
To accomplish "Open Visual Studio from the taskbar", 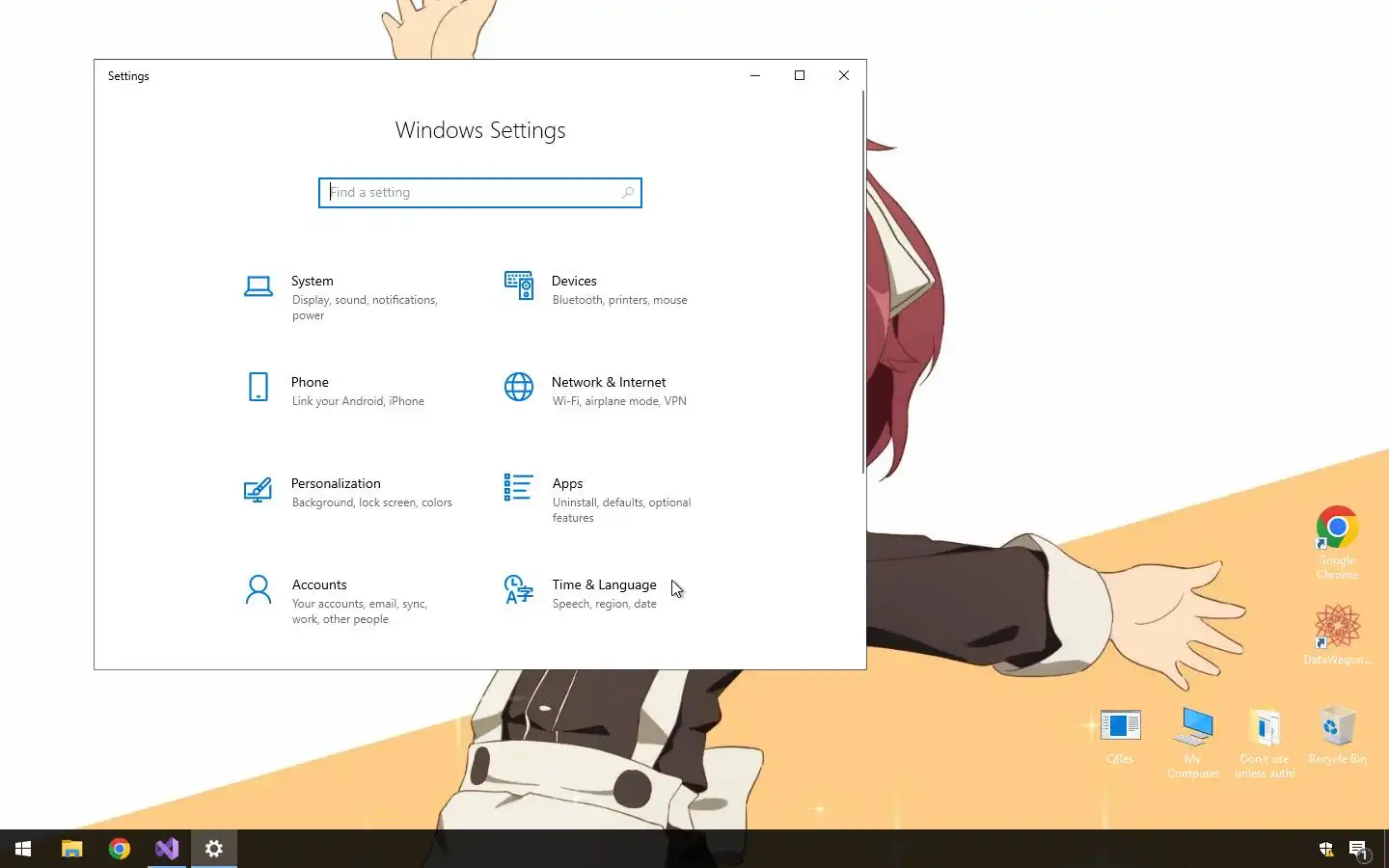I will (167, 849).
